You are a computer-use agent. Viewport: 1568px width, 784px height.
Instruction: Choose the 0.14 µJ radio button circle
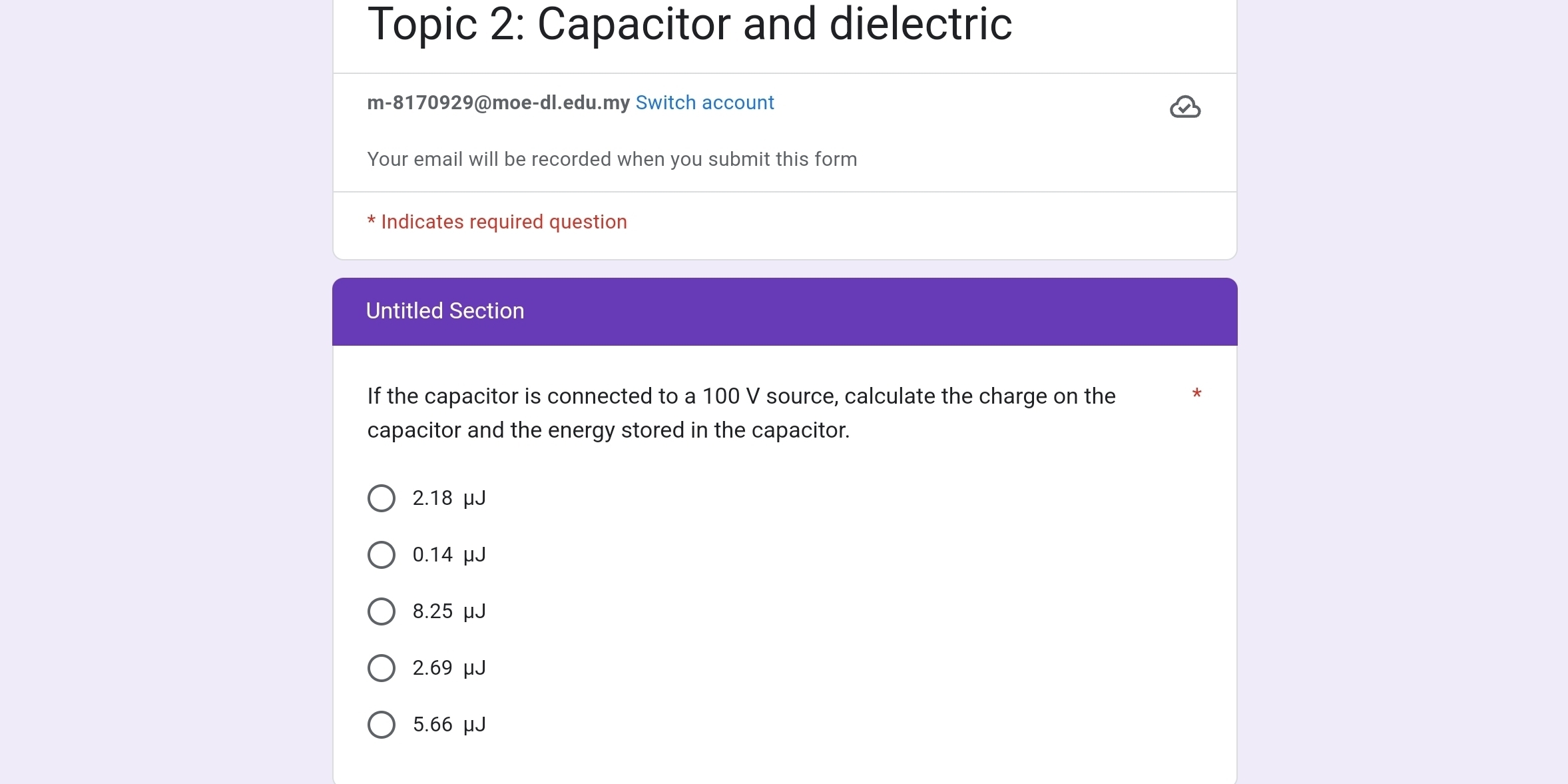click(382, 555)
